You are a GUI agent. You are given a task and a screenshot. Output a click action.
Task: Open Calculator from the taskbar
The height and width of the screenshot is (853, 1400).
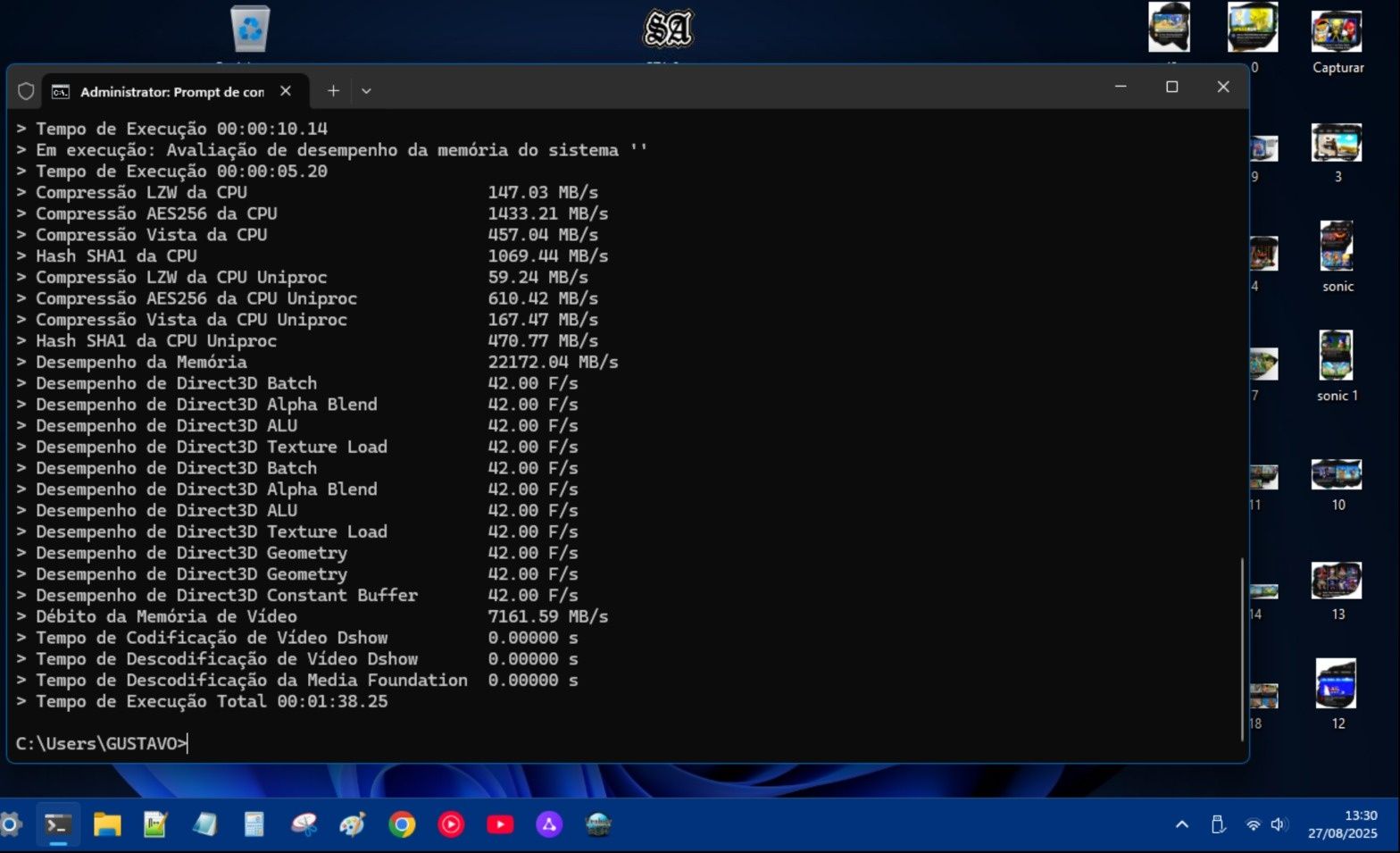pyautogui.click(x=254, y=824)
